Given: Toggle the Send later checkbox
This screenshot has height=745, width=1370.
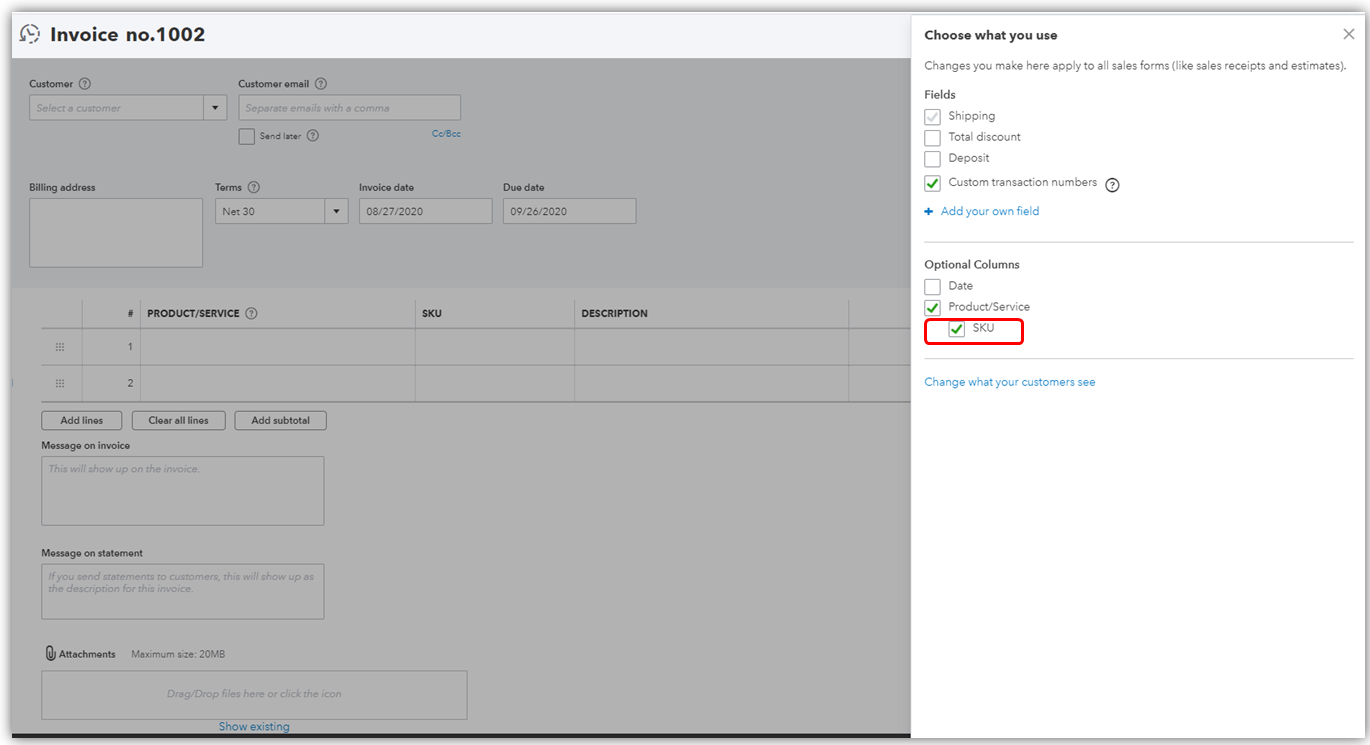Looking at the screenshot, I should pos(246,137).
